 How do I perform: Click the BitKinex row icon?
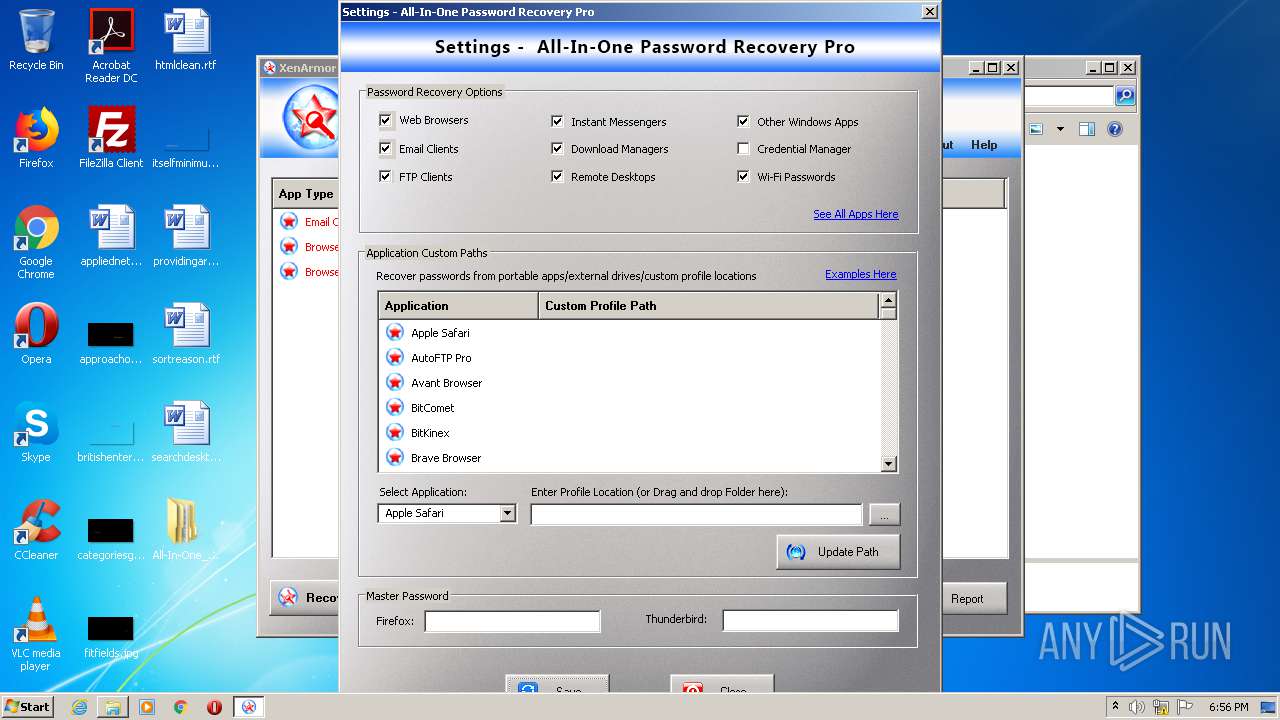(395, 432)
